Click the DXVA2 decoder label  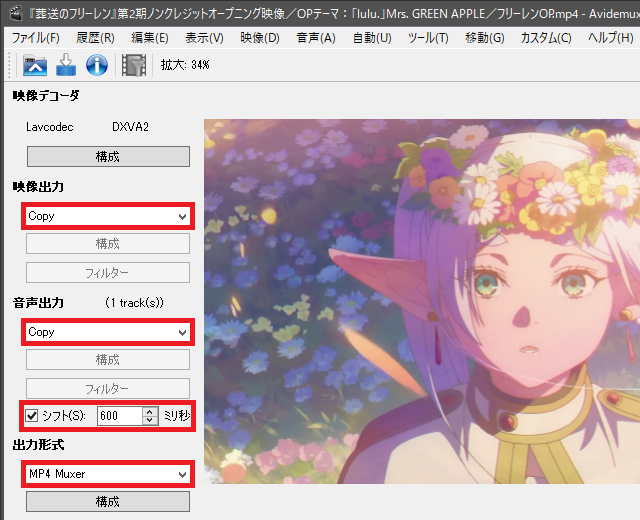point(131,127)
